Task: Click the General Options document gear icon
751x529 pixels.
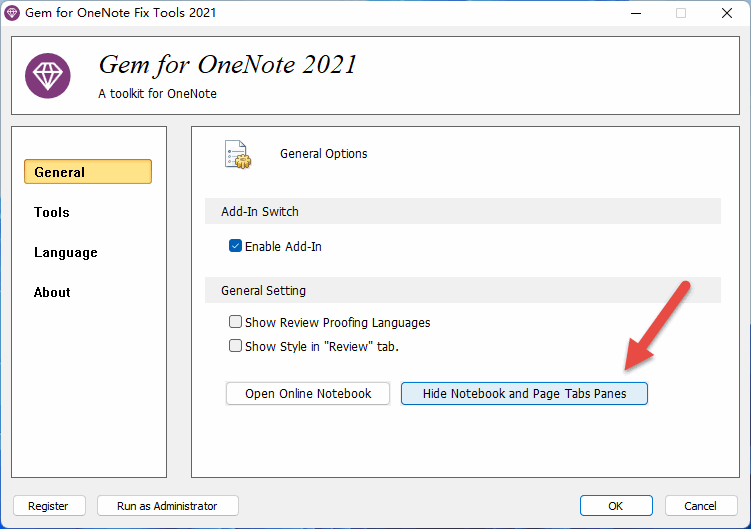Action: pyautogui.click(x=238, y=154)
